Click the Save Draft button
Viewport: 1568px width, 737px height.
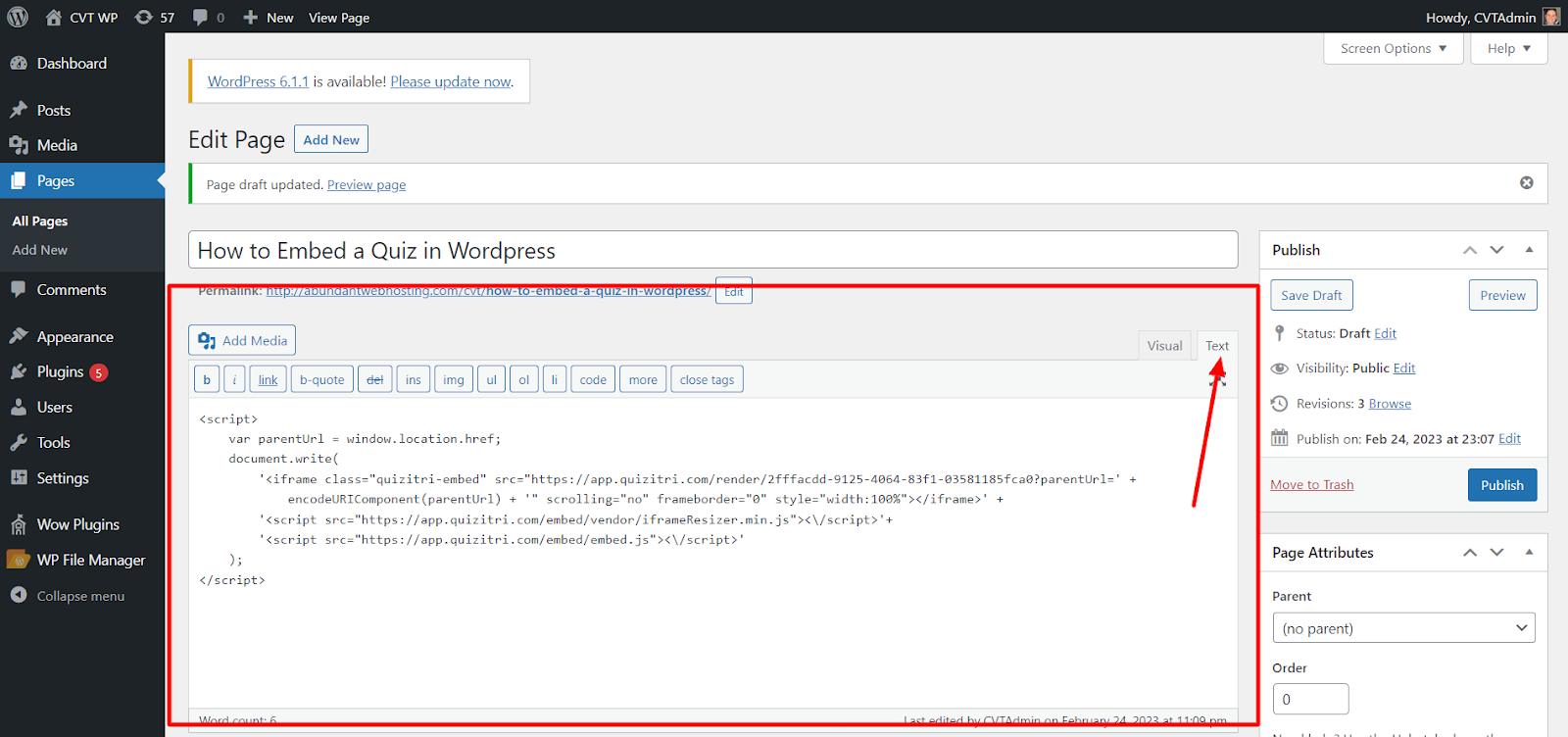click(1311, 295)
